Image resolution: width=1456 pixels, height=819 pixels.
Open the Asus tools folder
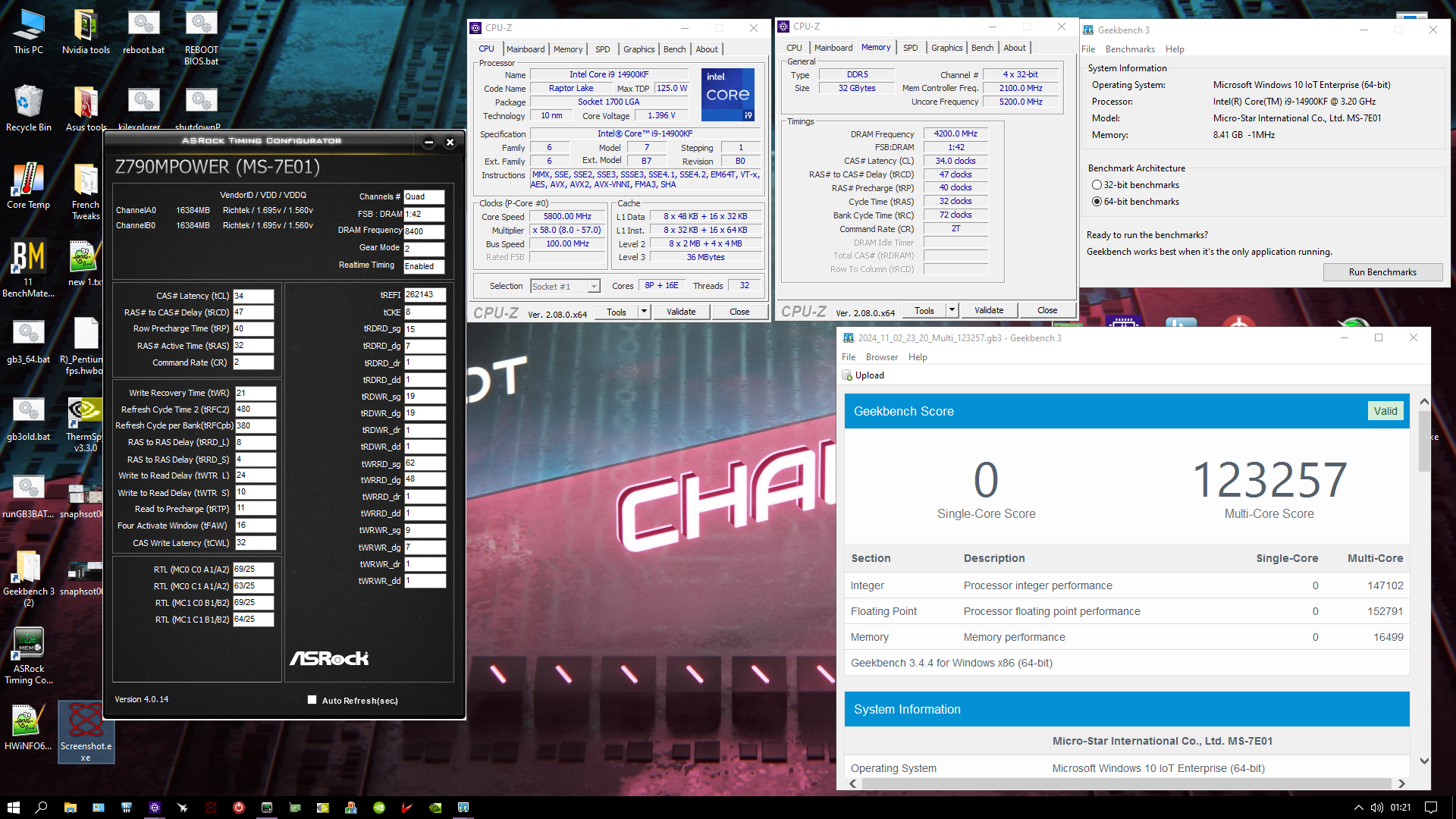tap(86, 108)
